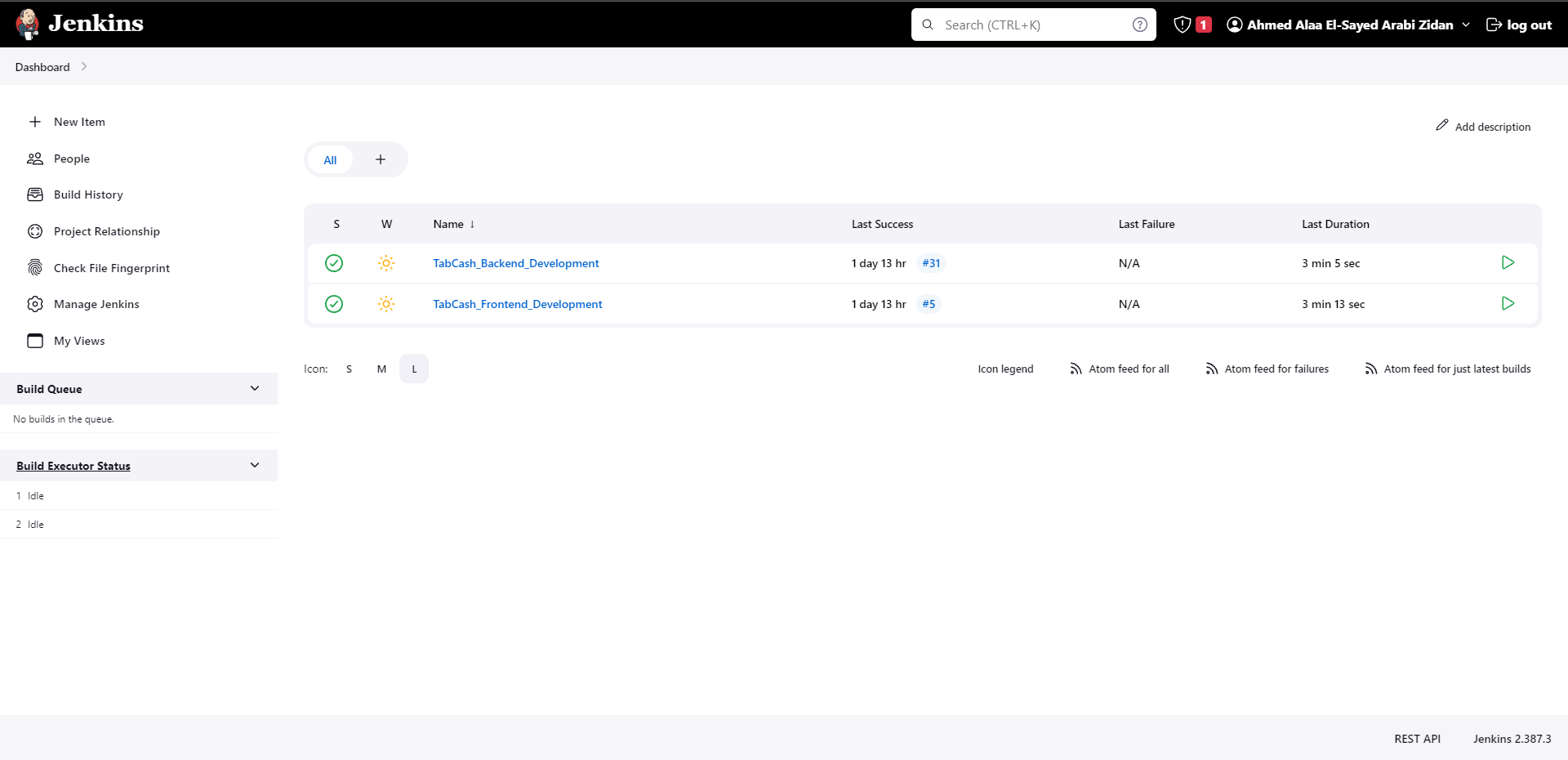
Task: Open build #31 link
Action: 931,263
